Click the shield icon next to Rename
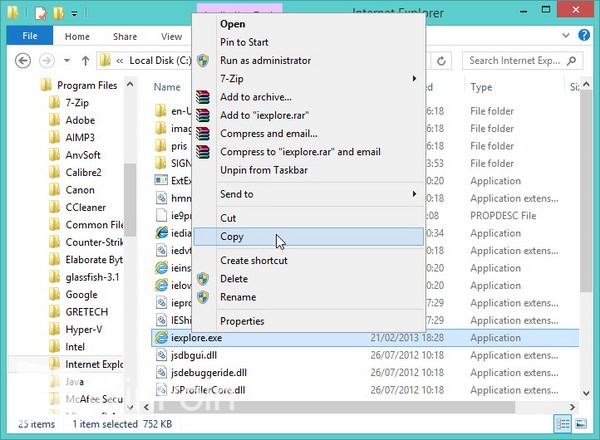This screenshot has height=440, width=600. pos(203,297)
